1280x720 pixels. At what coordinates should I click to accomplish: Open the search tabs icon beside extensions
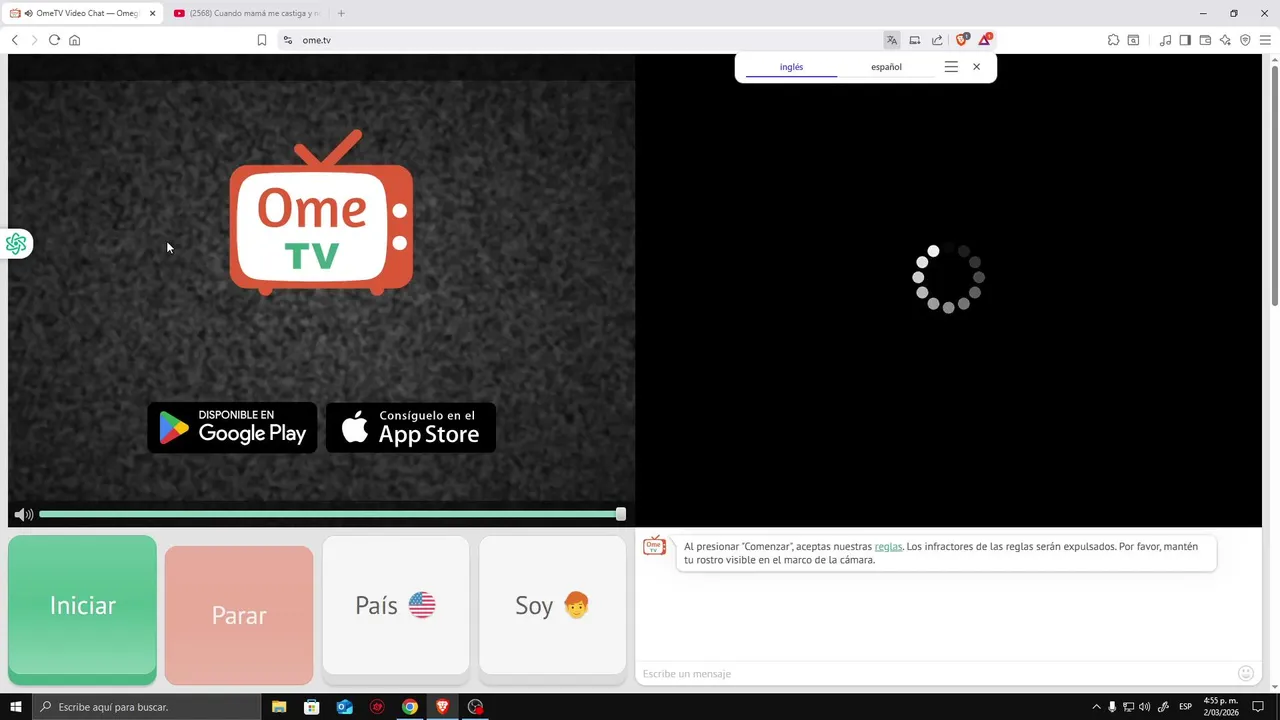tap(1133, 40)
